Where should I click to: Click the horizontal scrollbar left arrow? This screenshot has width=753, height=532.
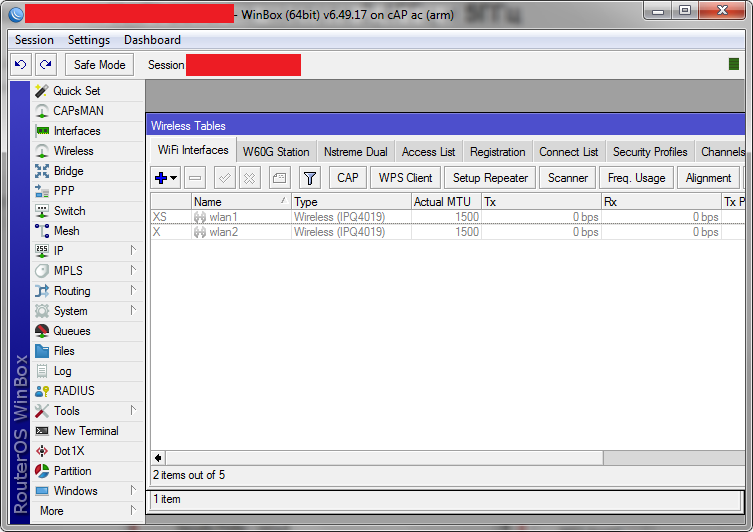(158, 458)
